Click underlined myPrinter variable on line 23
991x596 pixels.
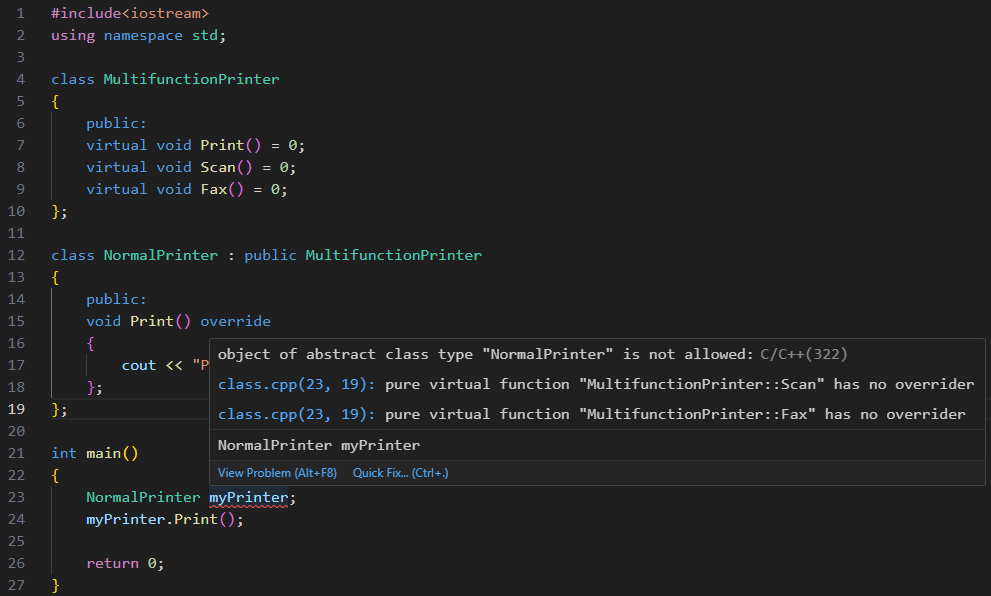click(248, 497)
